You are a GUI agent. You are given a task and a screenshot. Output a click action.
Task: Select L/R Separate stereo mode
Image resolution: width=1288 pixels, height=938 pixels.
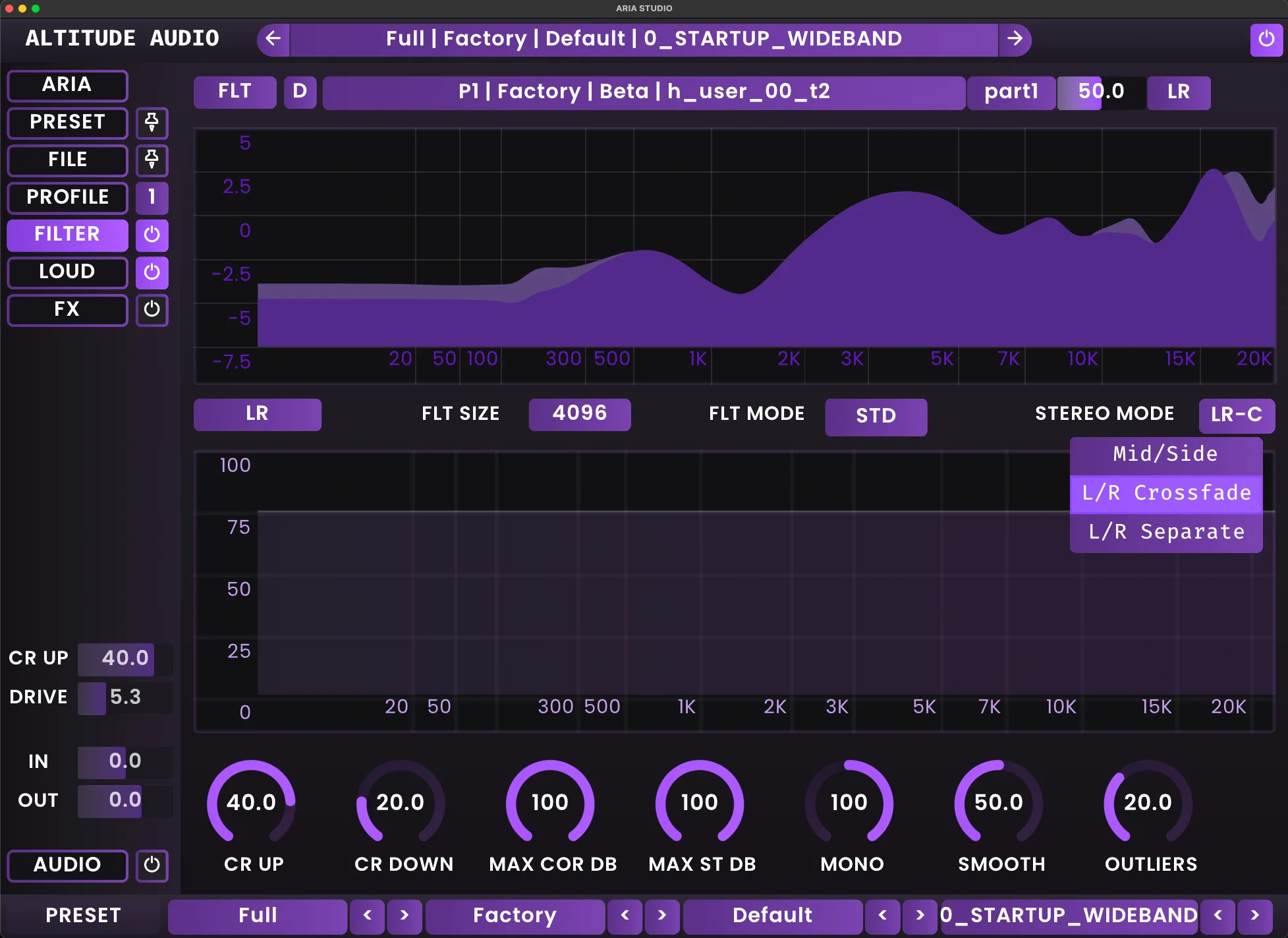[1165, 532]
